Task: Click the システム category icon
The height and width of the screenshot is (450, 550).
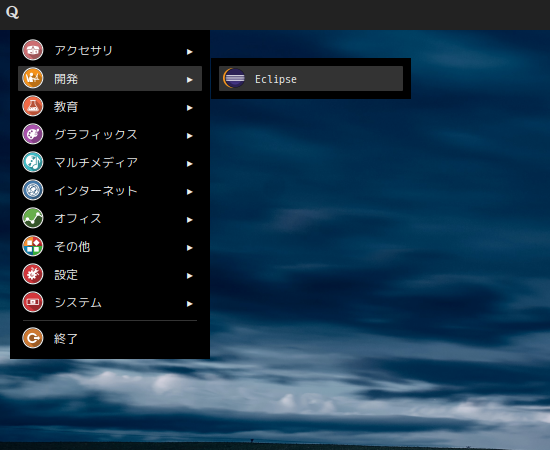Action: [33, 303]
